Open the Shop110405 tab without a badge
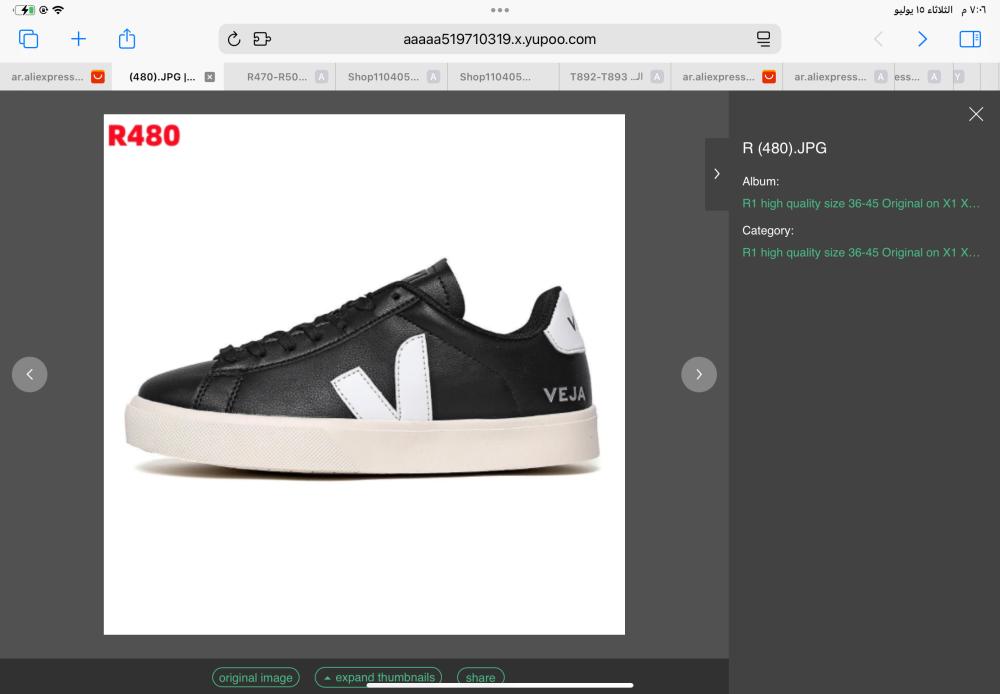The height and width of the screenshot is (694, 1000). click(503, 77)
